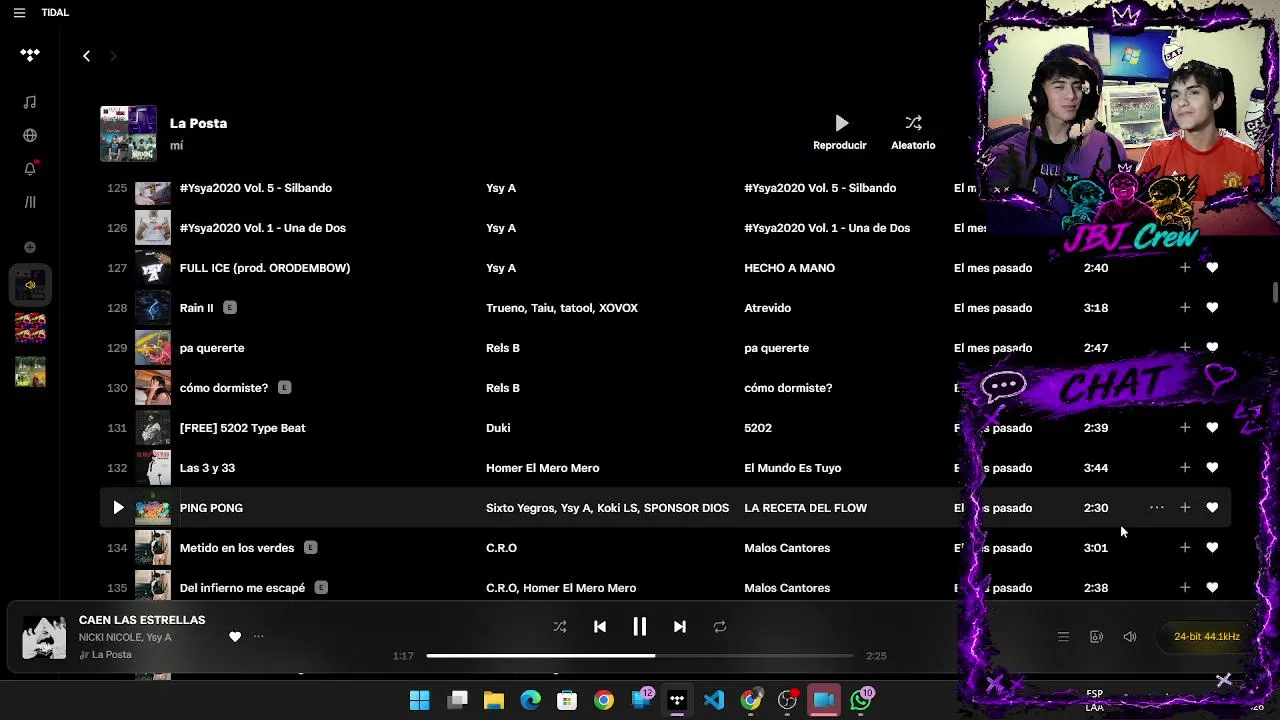Open notifications bell in sidebar
1280x720 pixels.
[x=30, y=168]
